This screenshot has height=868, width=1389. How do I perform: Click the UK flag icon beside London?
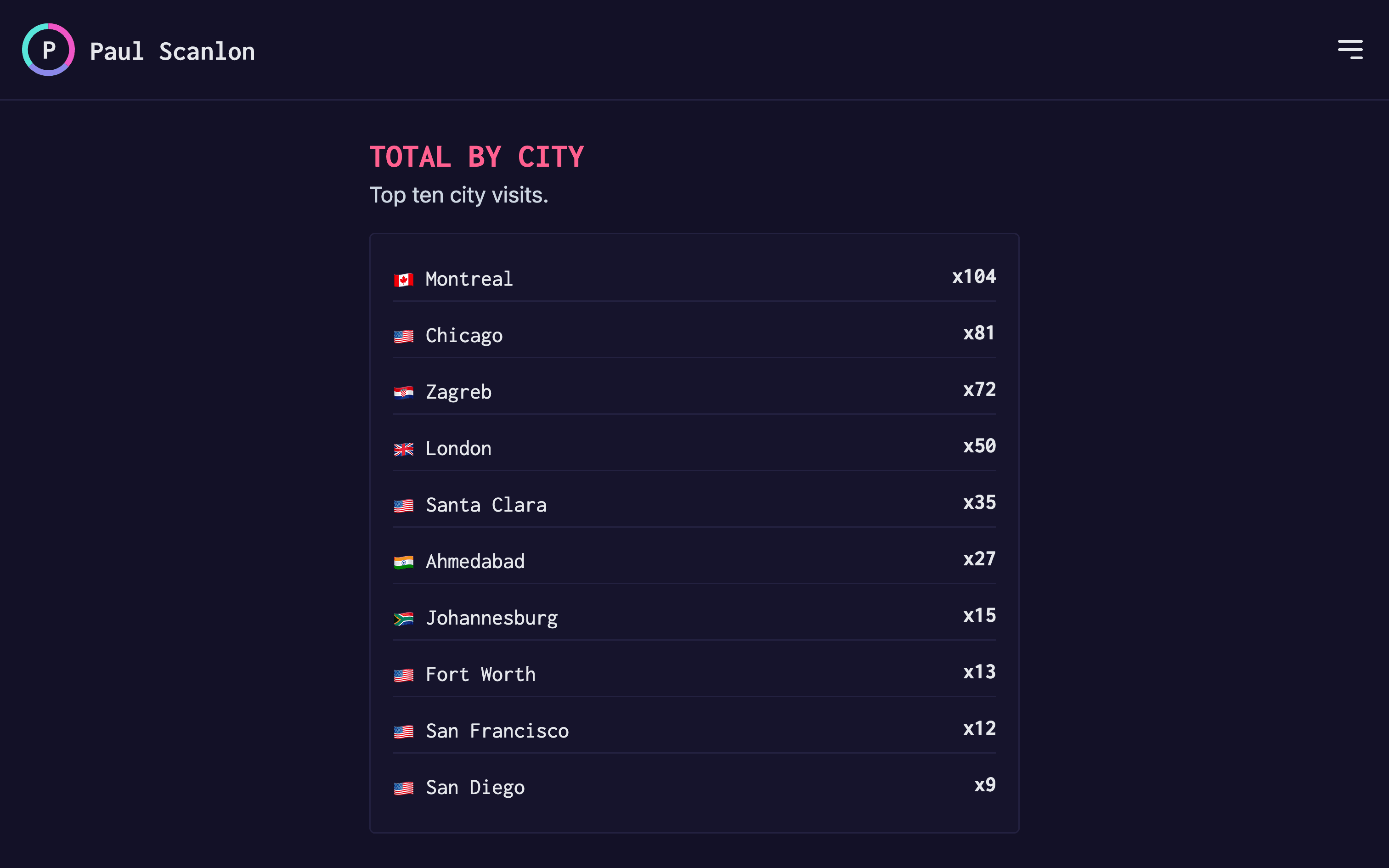[405, 449]
